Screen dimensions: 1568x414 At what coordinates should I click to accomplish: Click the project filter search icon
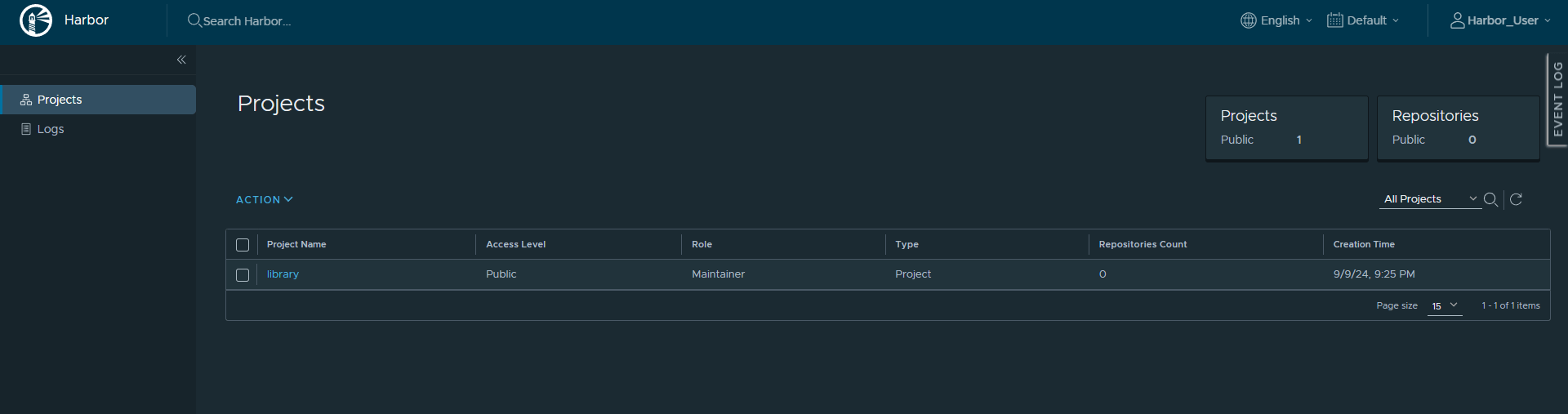click(1490, 199)
